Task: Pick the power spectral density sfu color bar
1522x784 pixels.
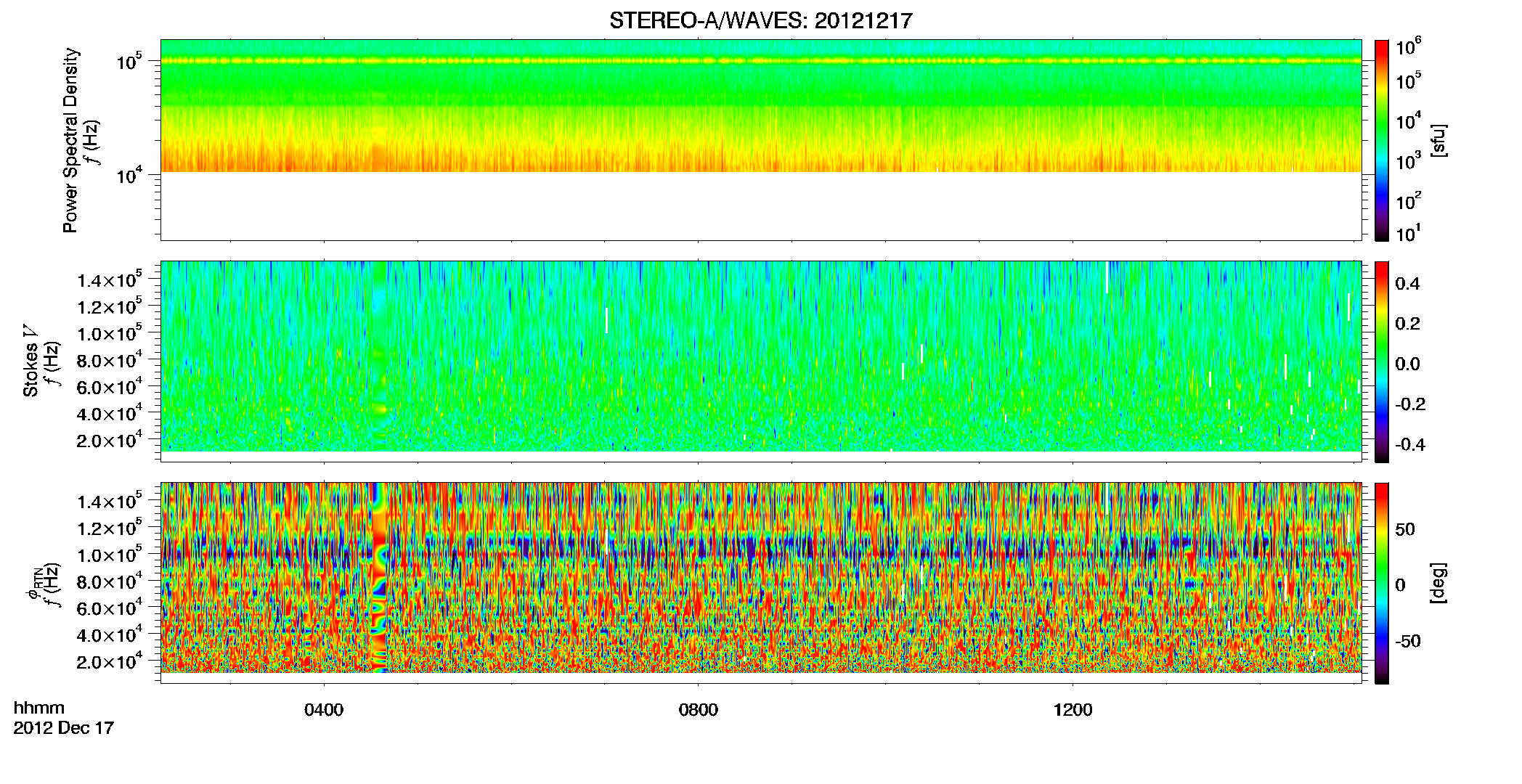Action: pos(1382,140)
